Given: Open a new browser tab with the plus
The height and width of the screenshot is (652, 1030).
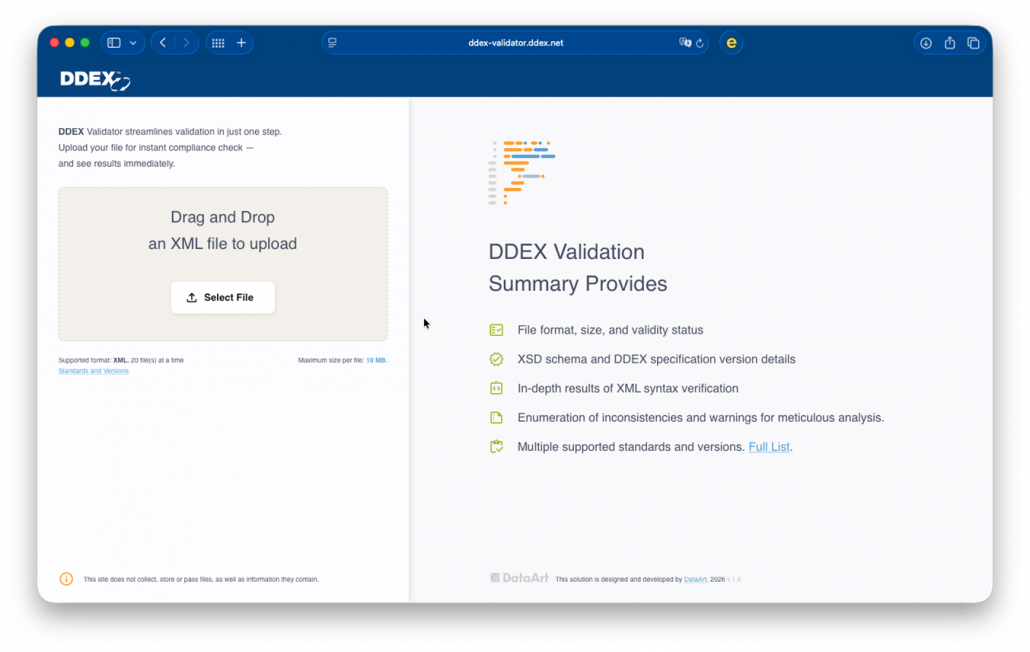Looking at the screenshot, I should click(x=241, y=42).
